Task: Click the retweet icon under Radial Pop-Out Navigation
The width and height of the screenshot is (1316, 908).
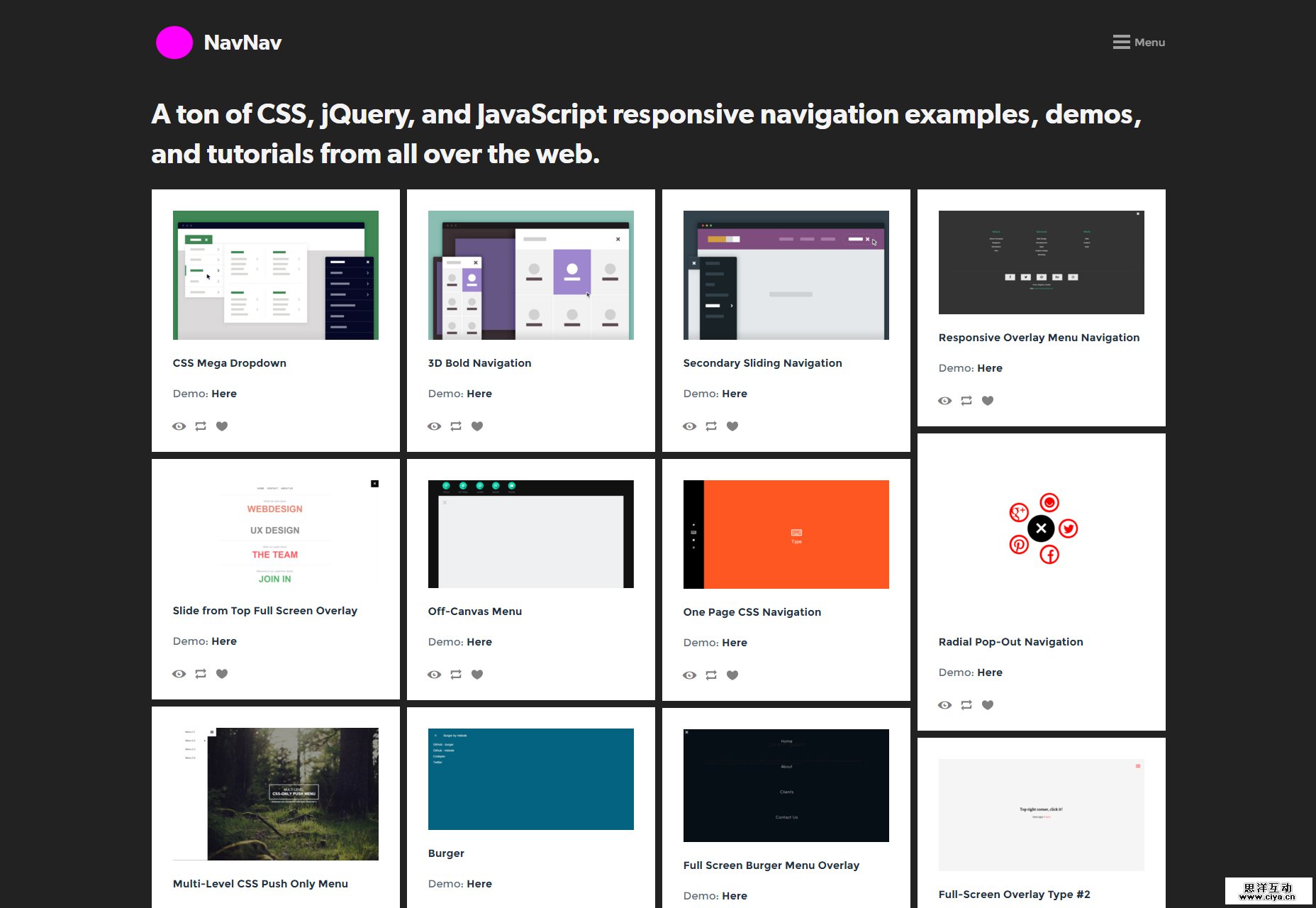Action: [966, 704]
